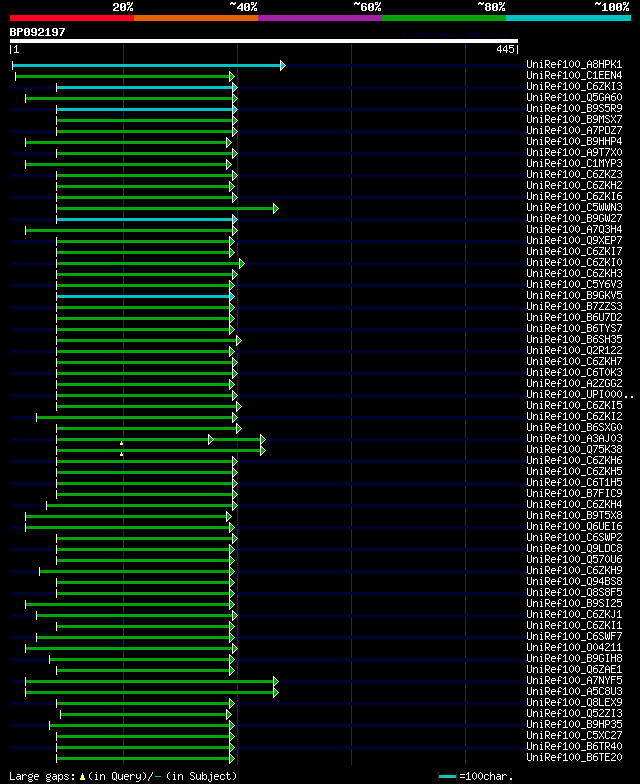640x784 pixels.
Task: Open hit UniRef100_B9MSX7
Action: [x=574, y=120]
